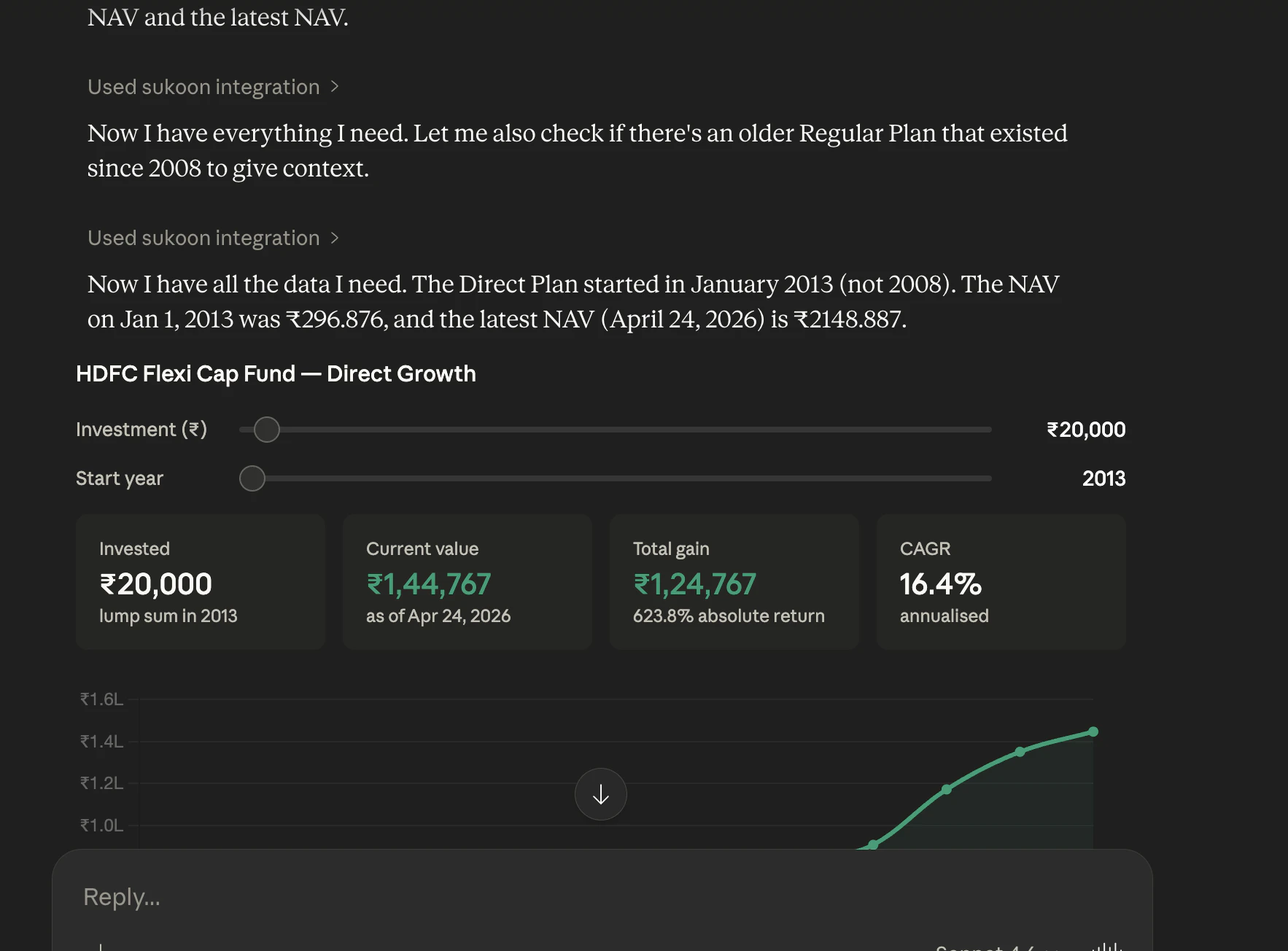Click the plus attachment icon in the reply box
Viewport: 1288px width, 951px height.
click(101, 947)
